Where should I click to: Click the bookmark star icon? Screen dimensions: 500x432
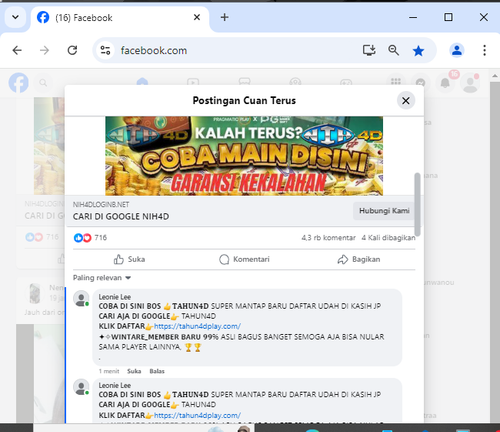click(x=418, y=51)
